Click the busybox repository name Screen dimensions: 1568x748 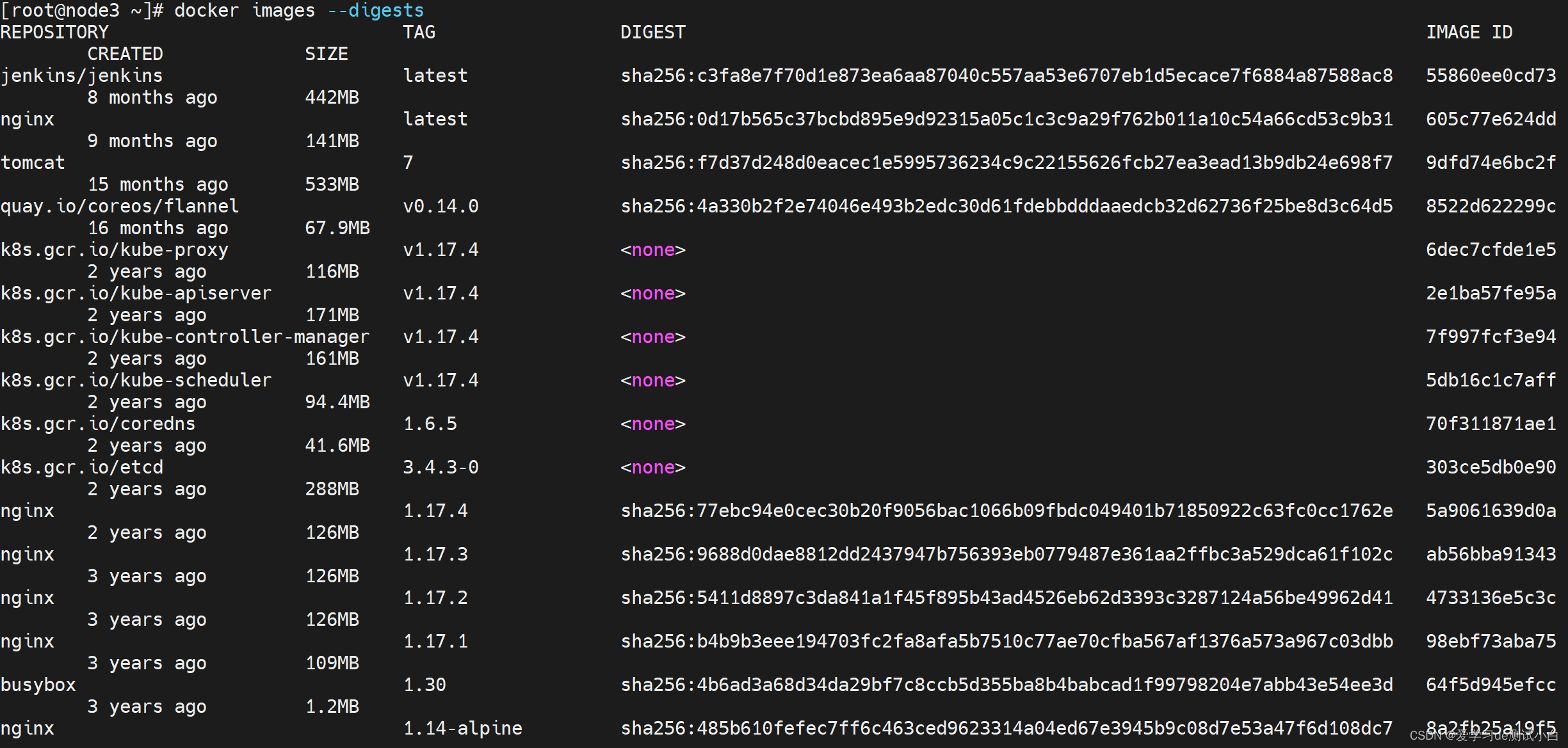(x=38, y=685)
